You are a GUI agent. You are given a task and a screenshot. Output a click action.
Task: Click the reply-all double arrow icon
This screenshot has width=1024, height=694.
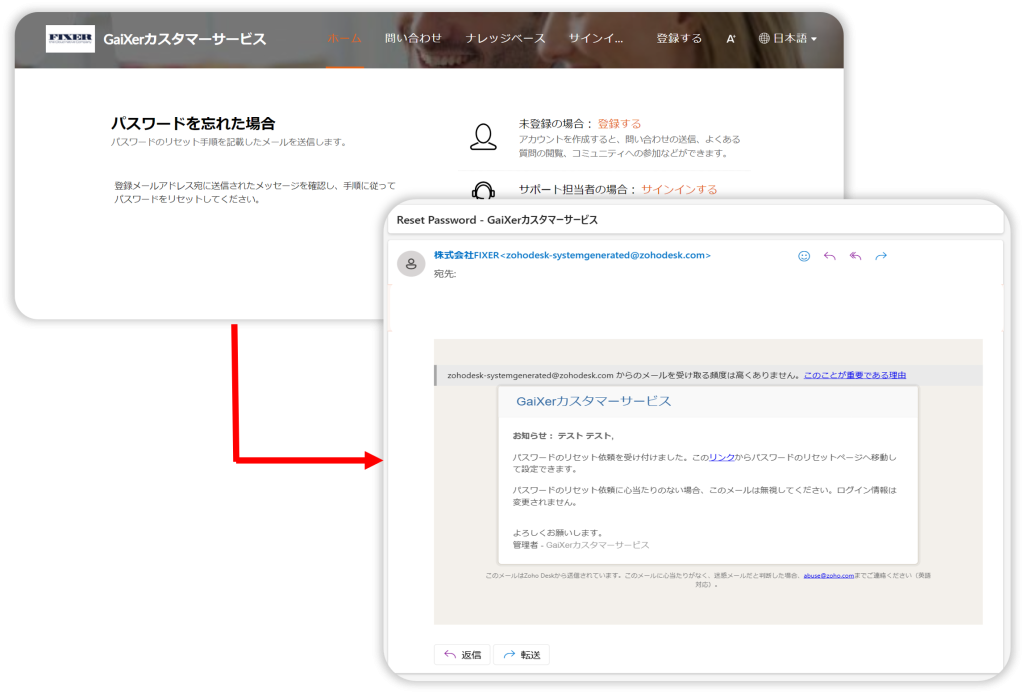pyautogui.click(x=855, y=256)
